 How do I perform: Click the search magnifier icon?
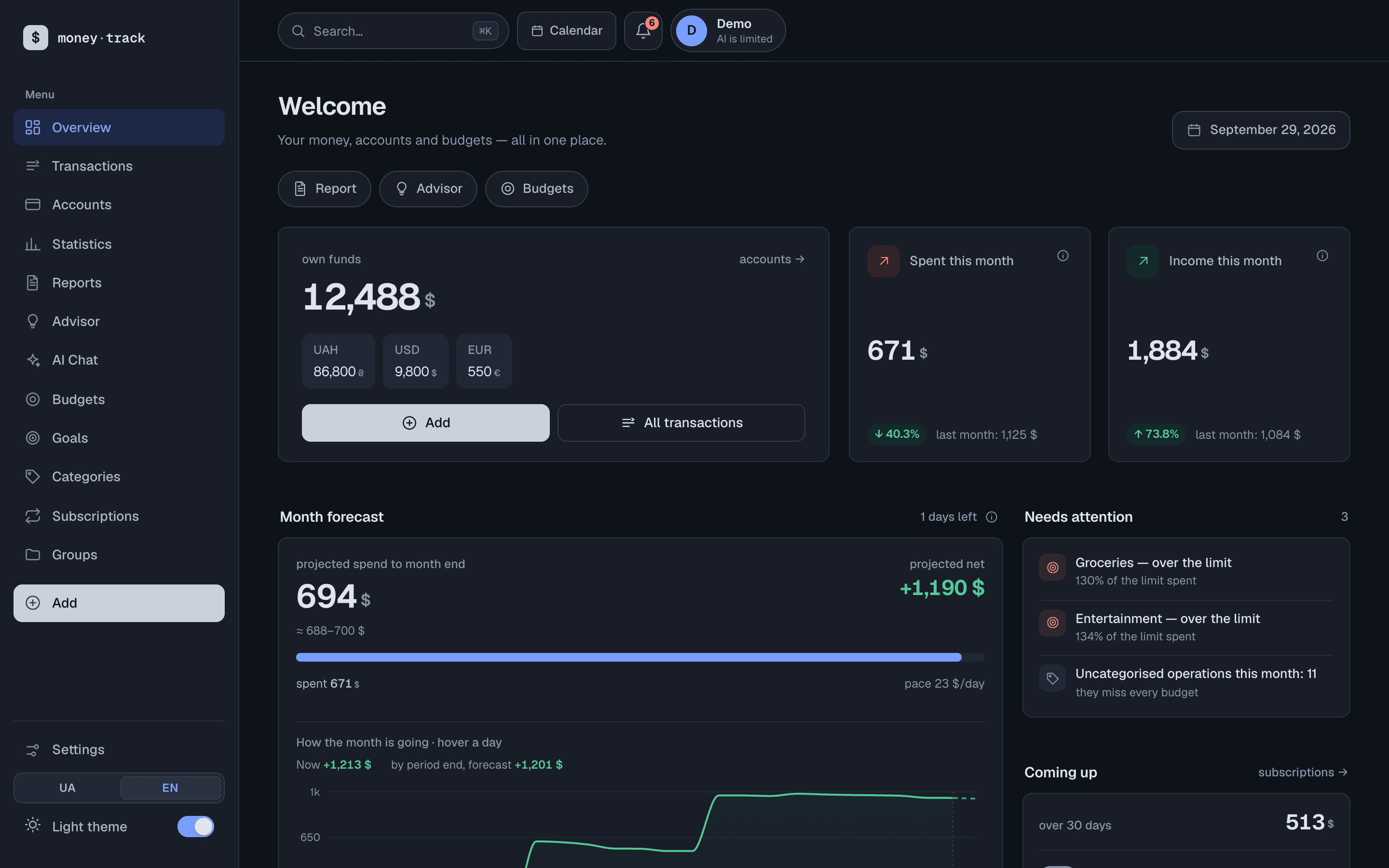298,31
